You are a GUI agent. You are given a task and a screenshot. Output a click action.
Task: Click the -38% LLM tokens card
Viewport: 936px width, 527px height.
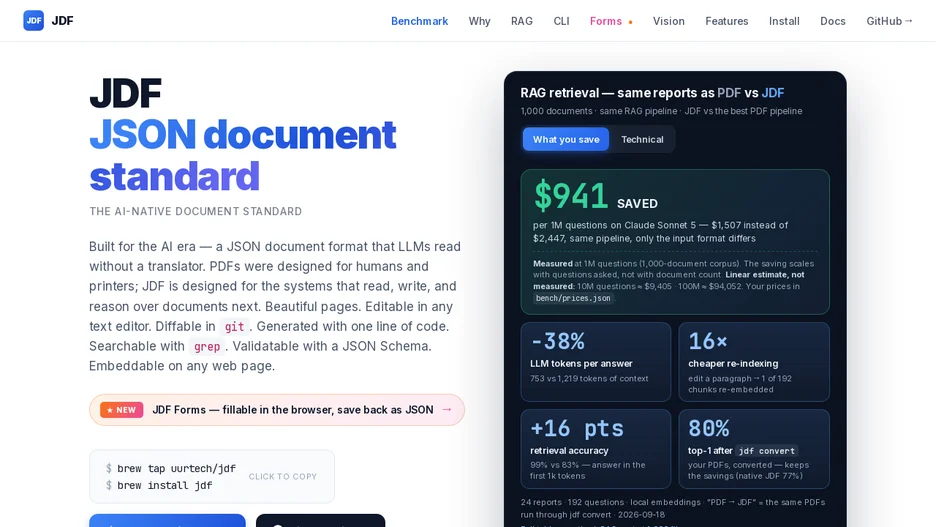pos(596,362)
